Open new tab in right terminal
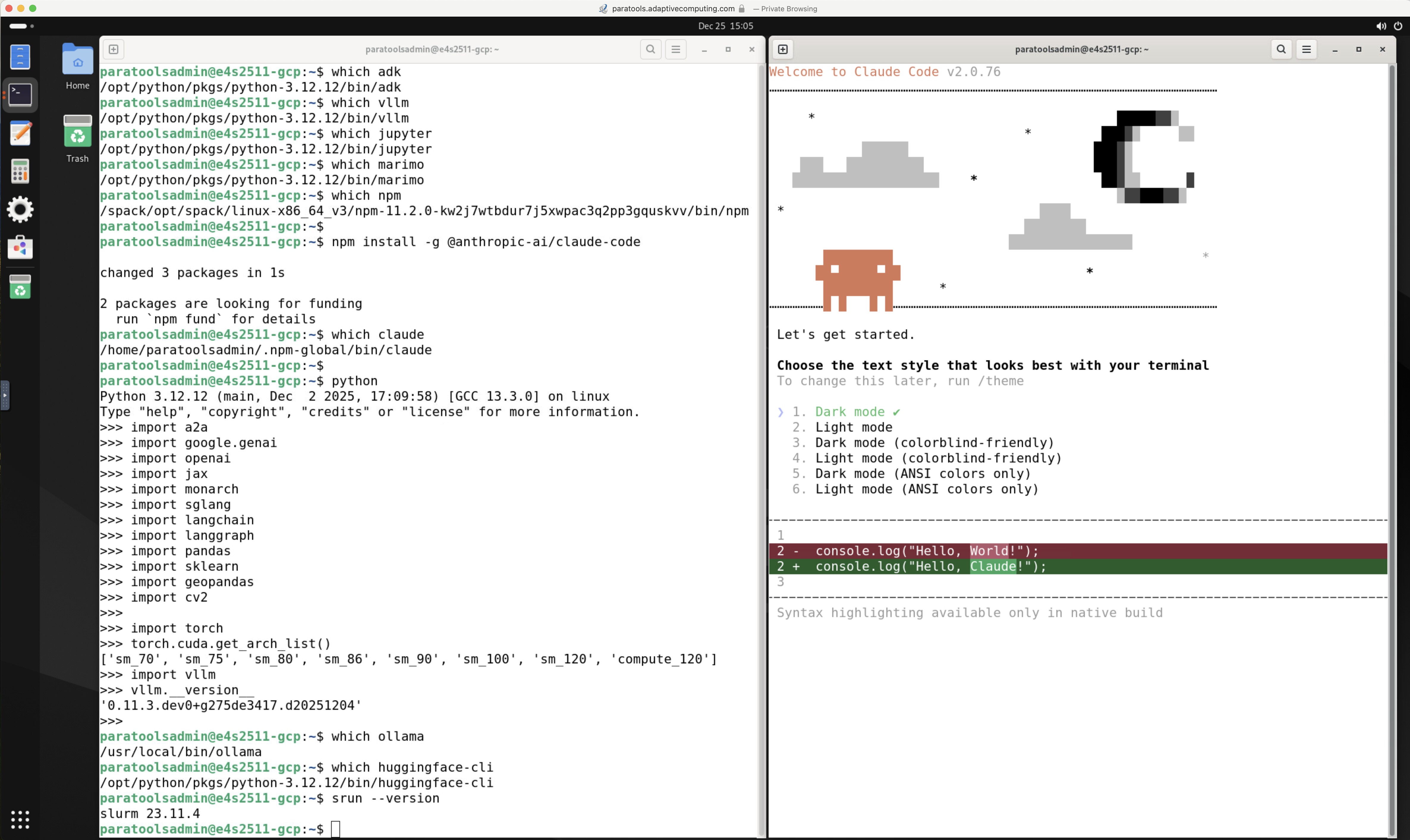 (783, 49)
